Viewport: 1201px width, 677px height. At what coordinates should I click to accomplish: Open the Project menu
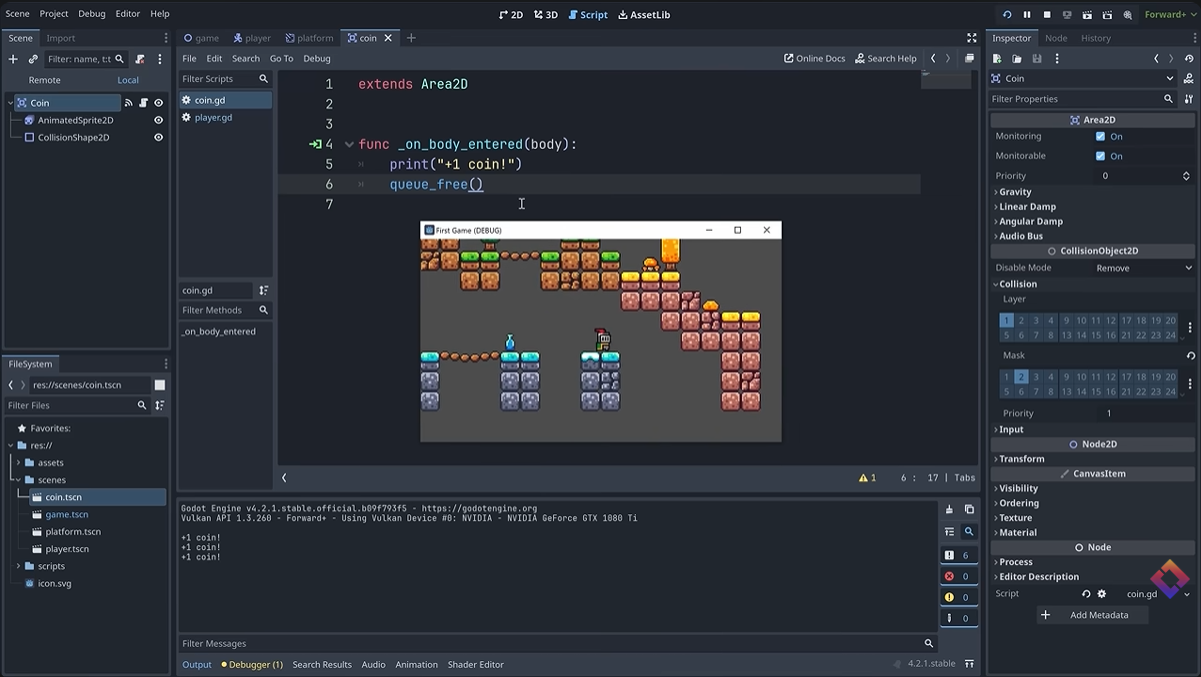point(54,14)
